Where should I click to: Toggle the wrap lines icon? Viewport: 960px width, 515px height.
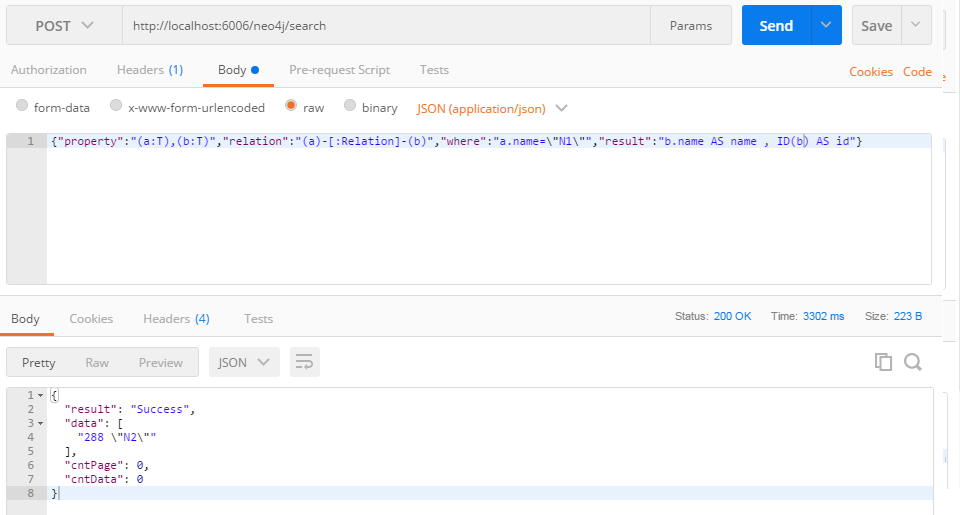304,363
